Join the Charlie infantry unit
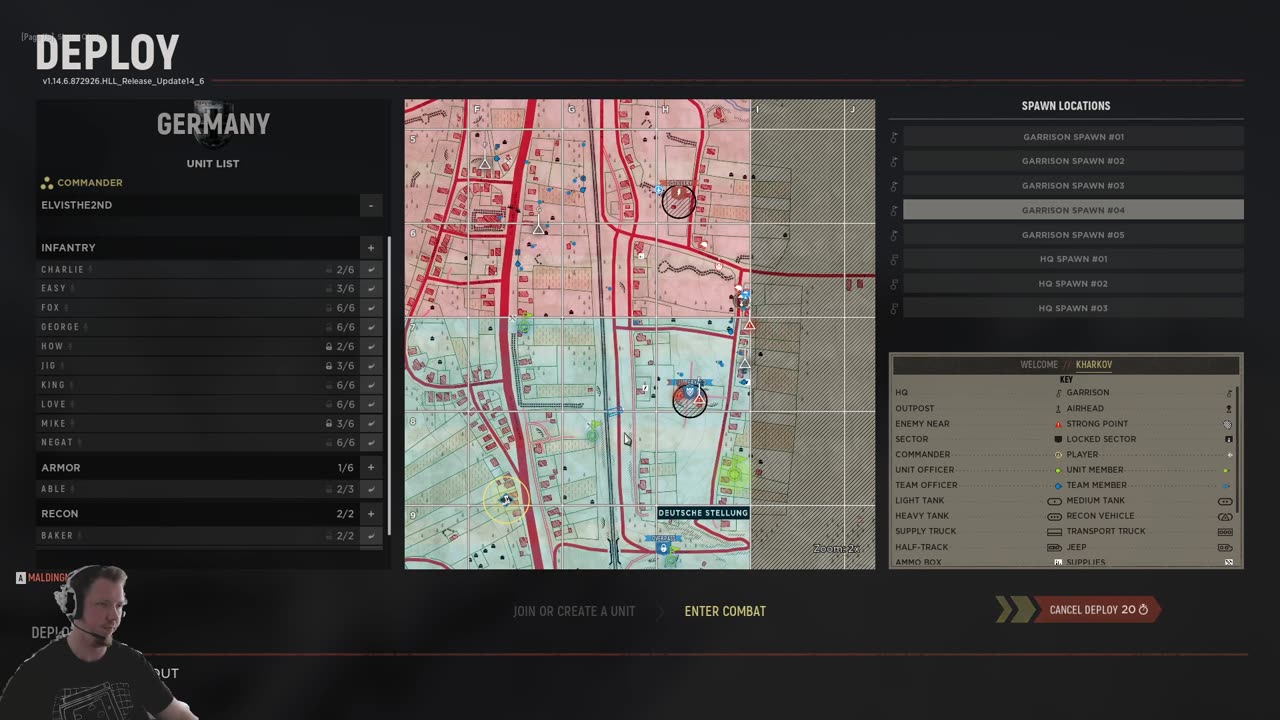Viewport: 1280px width, 720px height. tap(371, 270)
